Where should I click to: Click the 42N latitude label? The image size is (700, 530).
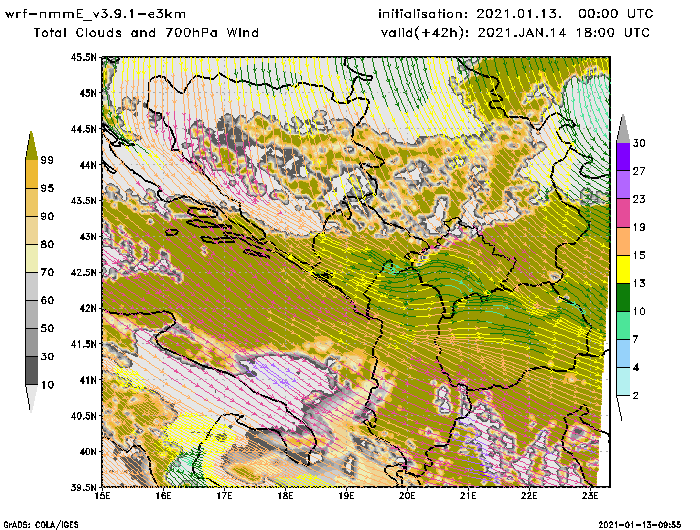tap(88, 308)
